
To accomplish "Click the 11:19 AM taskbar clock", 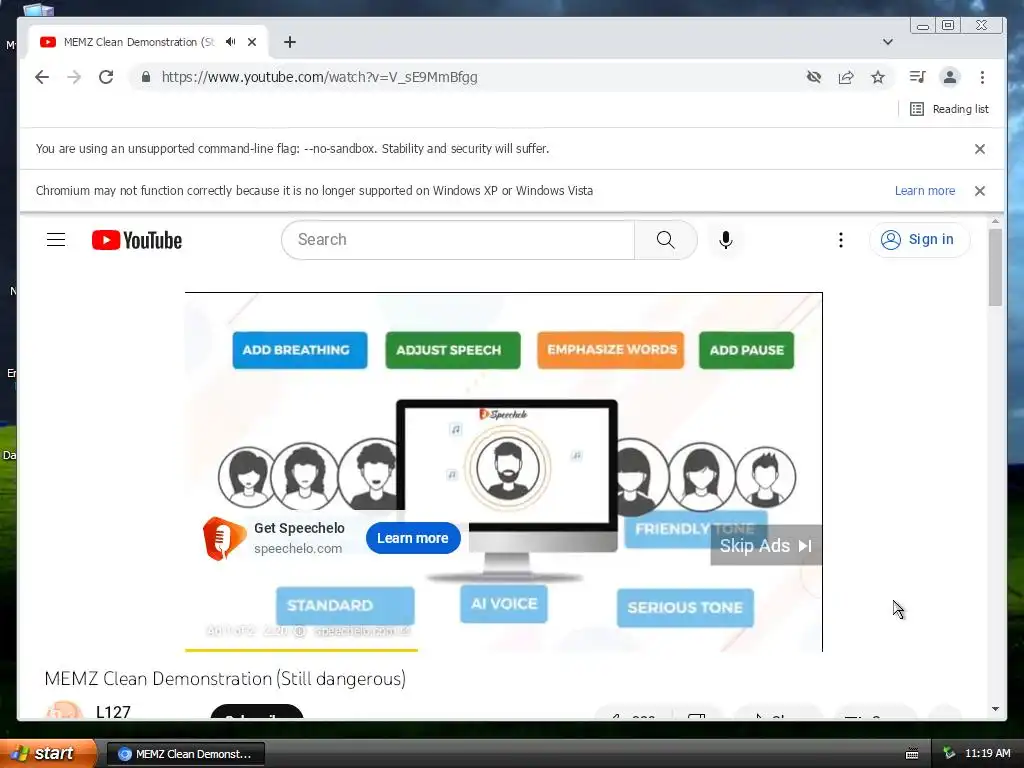I will point(987,753).
